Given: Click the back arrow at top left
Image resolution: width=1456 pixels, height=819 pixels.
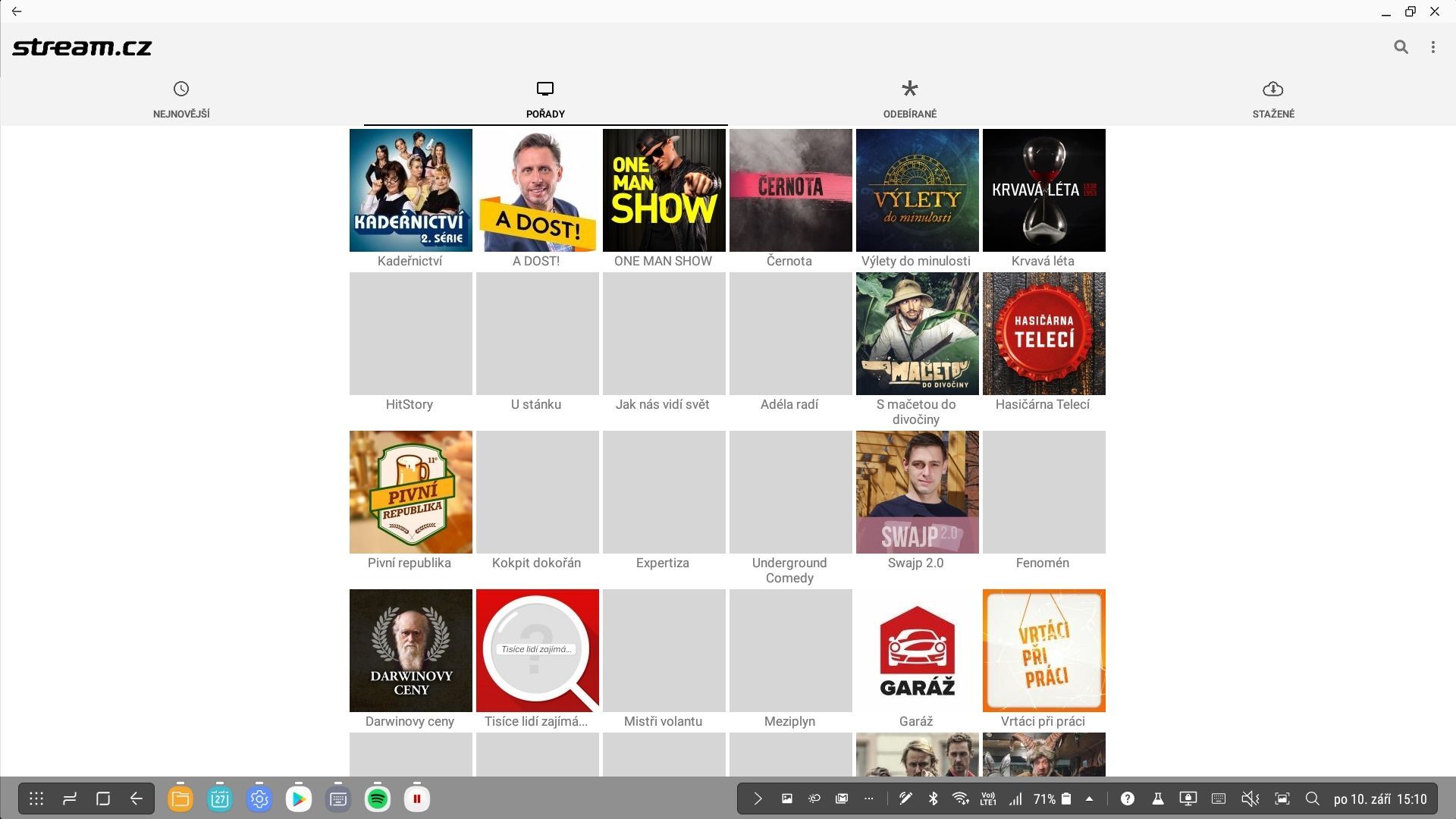Looking at the screenshot, I should point(17,11).
